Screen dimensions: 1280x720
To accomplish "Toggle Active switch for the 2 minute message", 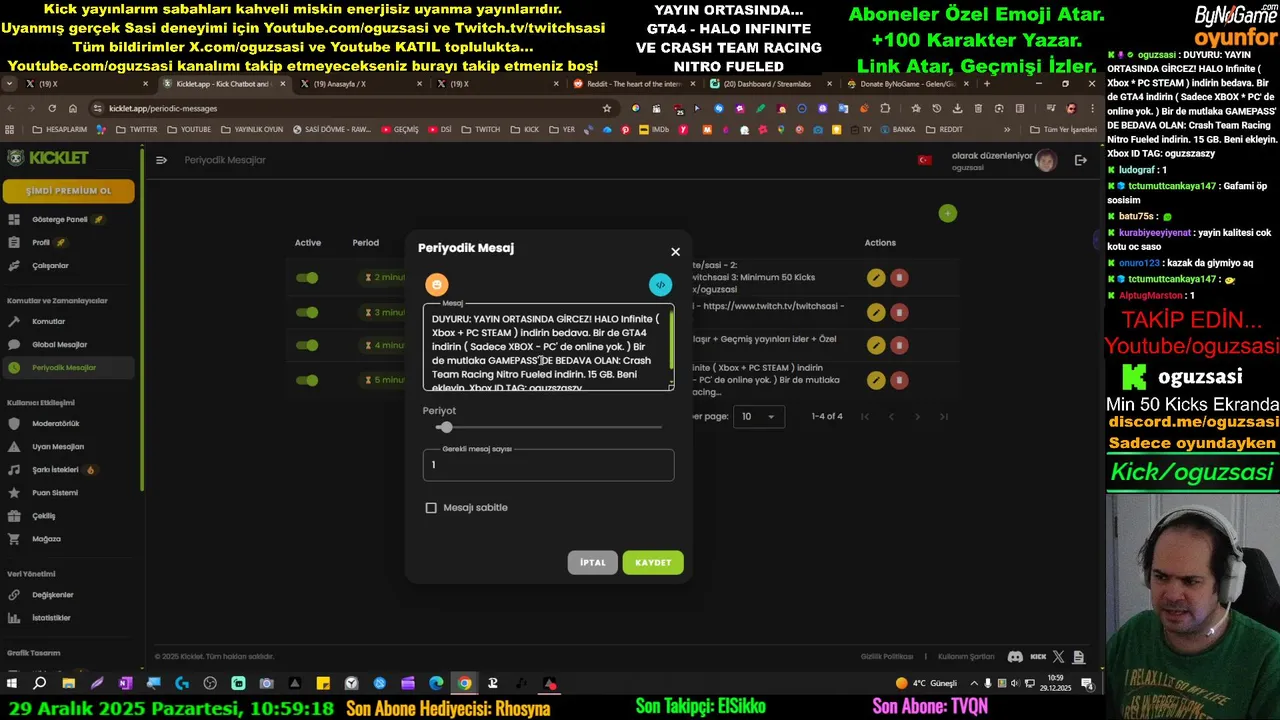I will pos(307,278).
